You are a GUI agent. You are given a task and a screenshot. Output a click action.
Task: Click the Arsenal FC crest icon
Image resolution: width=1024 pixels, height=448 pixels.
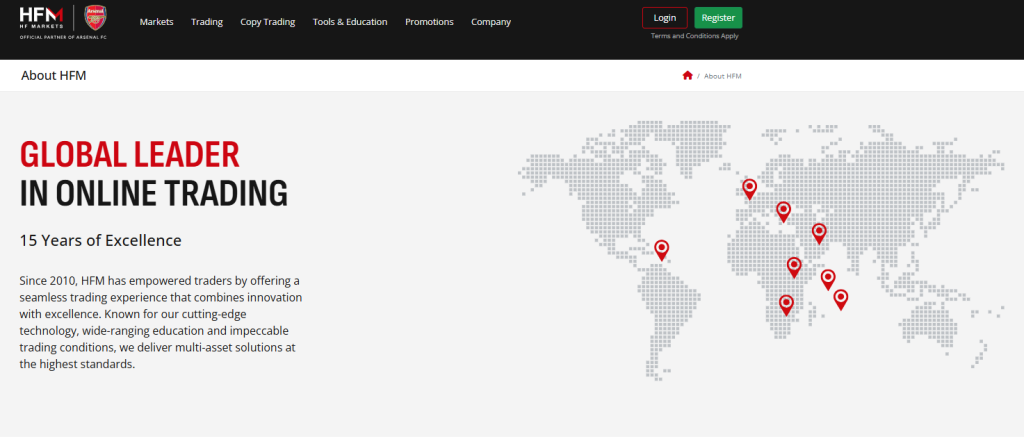tap(96, 18)
